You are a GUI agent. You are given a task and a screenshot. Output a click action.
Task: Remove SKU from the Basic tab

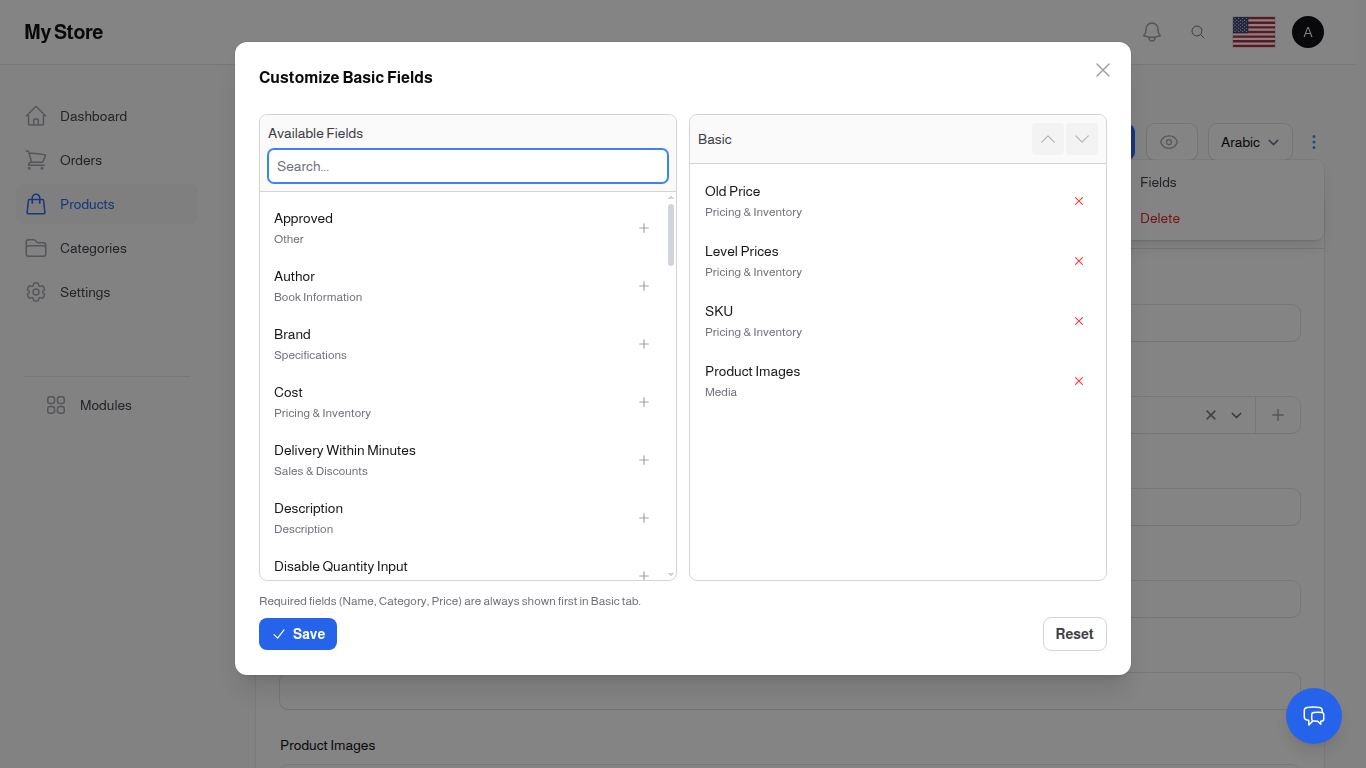click(1079, 321)
